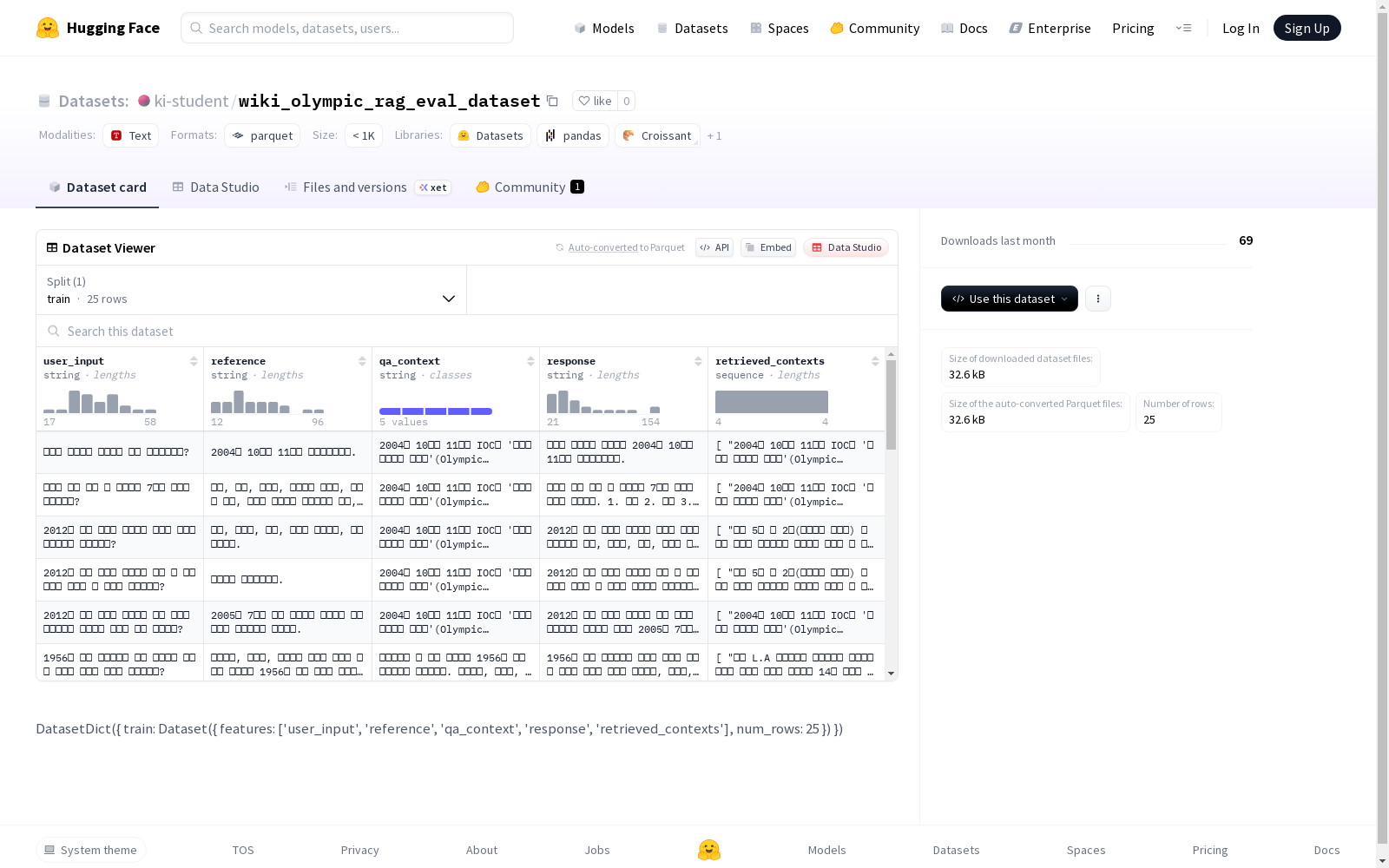Select the pandas library tag
1389x868 pixels.
pos(573,135)
